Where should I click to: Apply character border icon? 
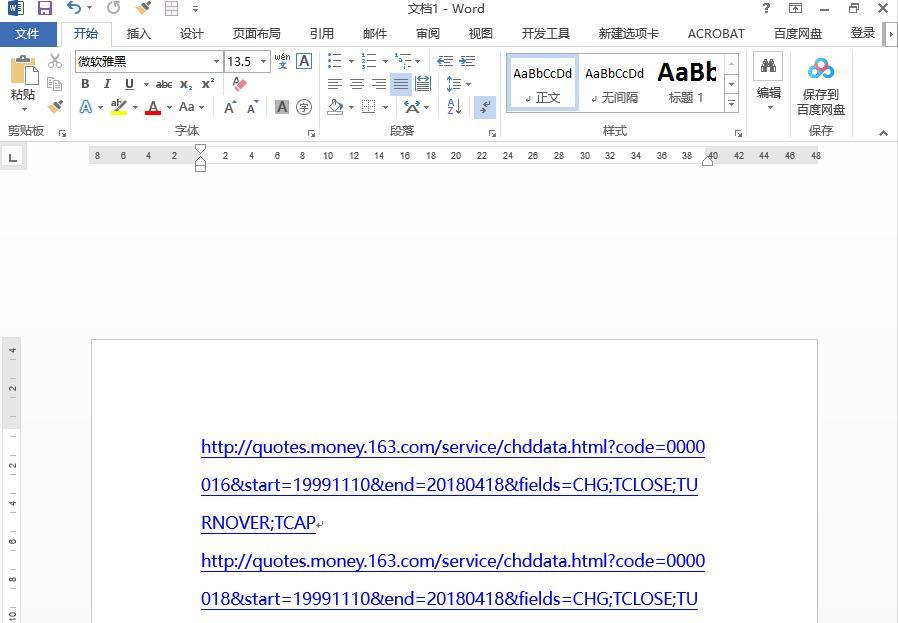point(304,61)
